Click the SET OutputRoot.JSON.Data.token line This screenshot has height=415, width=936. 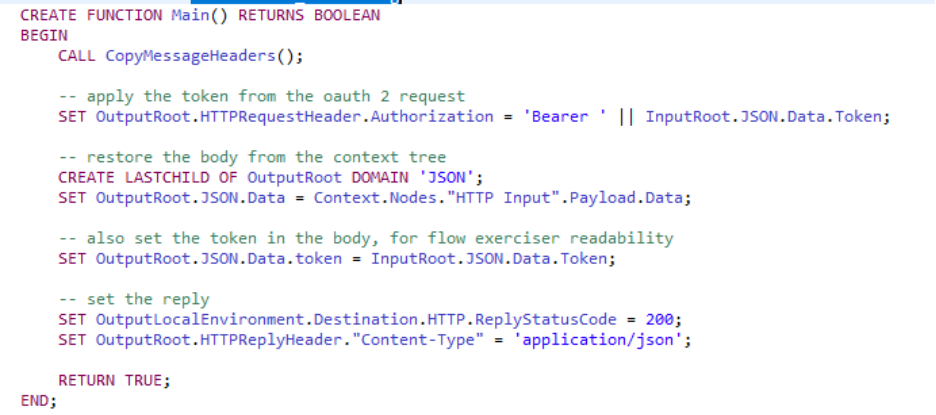(x=337, y=259)
